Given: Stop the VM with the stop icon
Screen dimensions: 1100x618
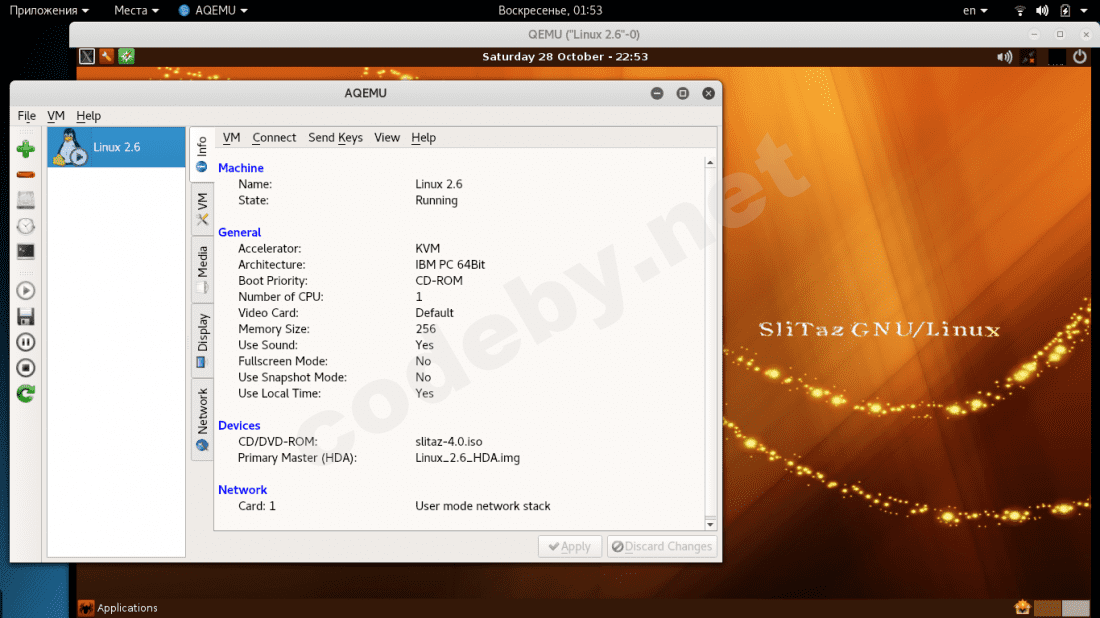Looking at the screenshot, I should (26, 368).
